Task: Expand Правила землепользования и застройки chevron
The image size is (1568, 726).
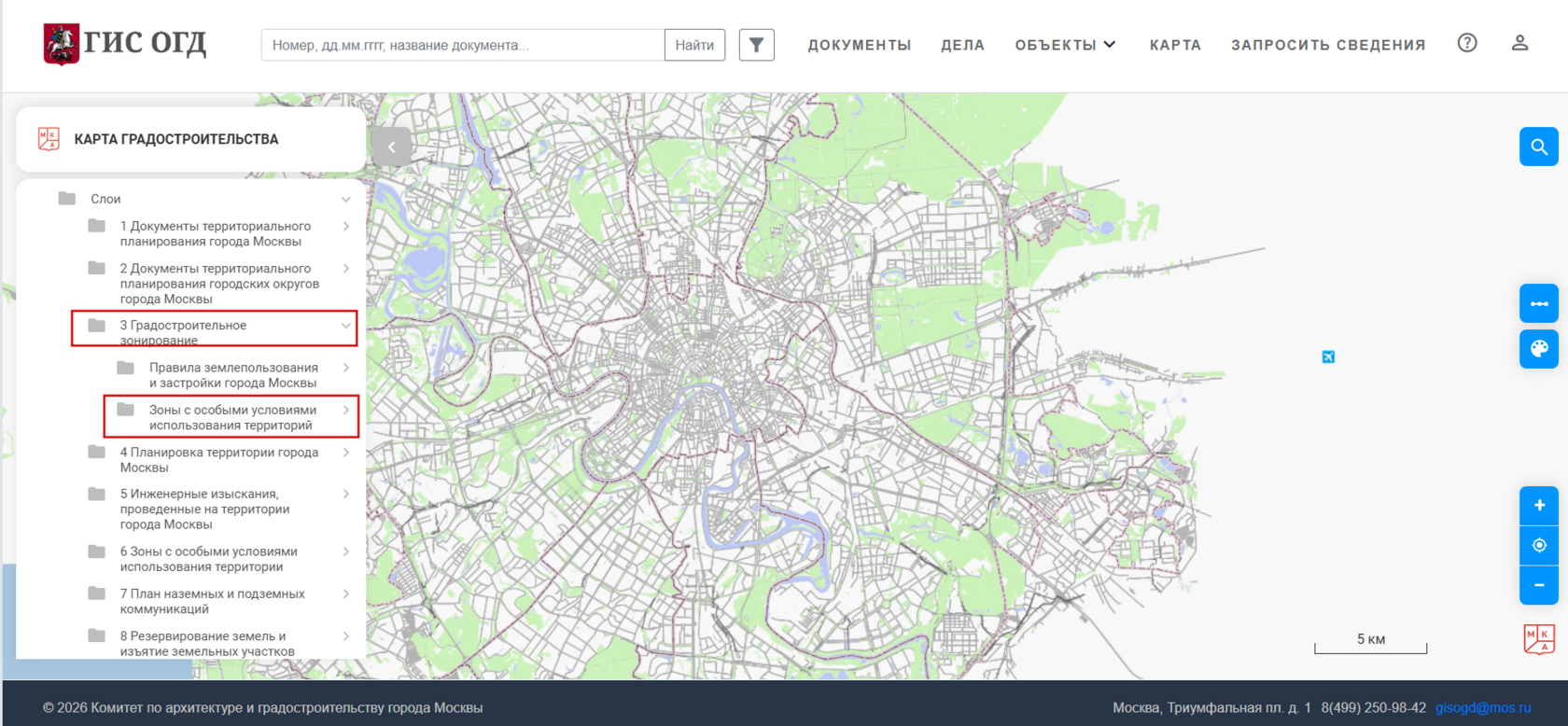Action: click(346, 368)
